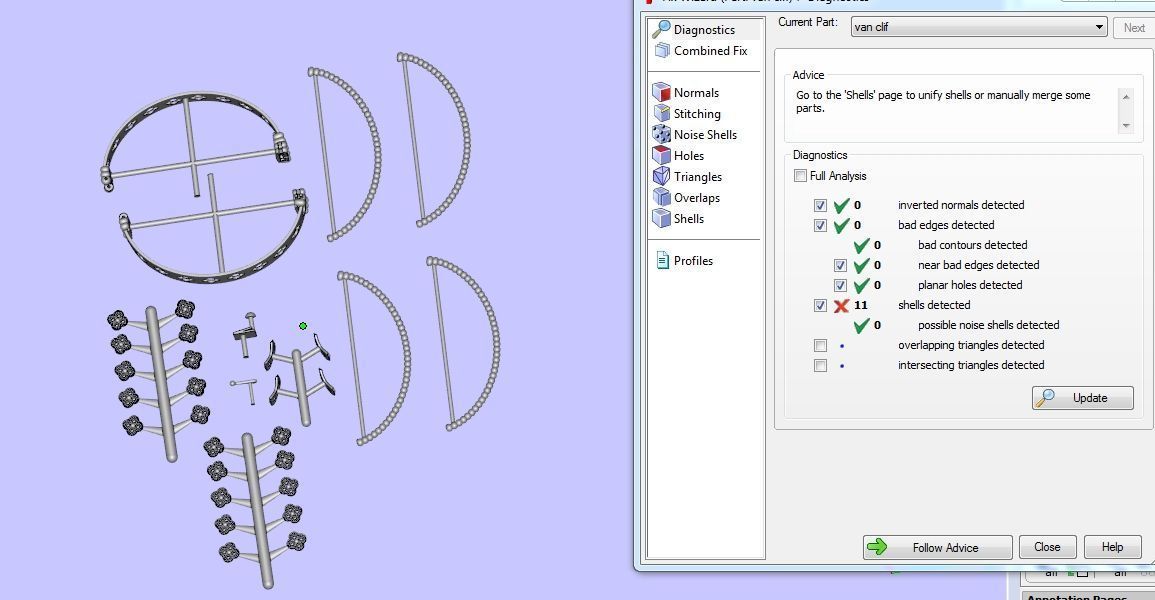This screenshot has width=1155, height=600.
Task: Open the Diagnostics page icon
Action: [x=661, y=29]
